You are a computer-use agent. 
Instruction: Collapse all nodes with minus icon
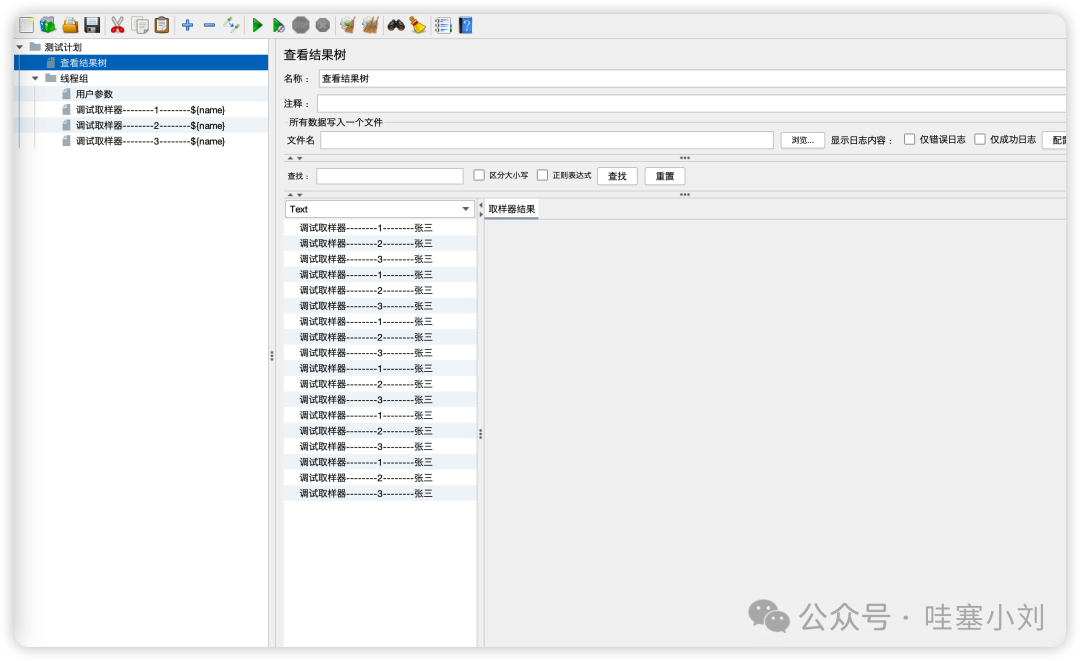(x=209, y=25)
